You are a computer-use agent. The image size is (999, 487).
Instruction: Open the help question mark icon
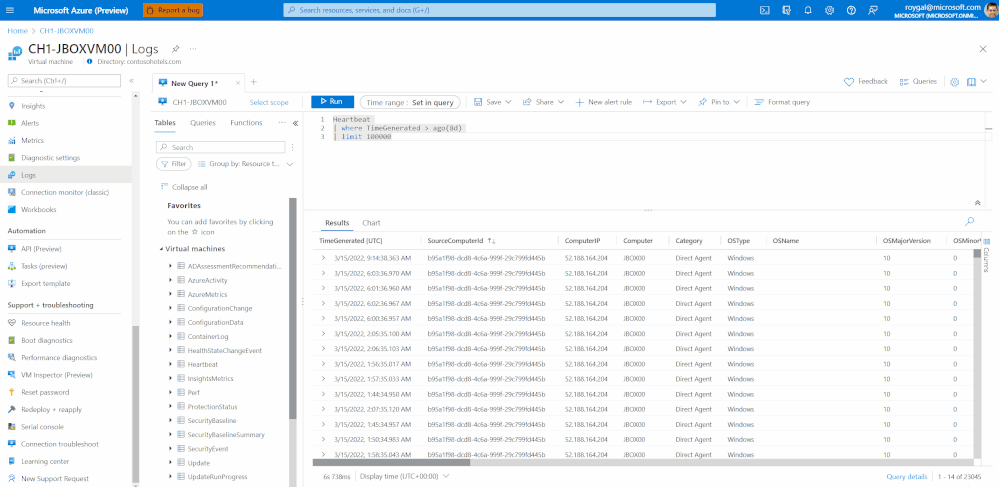[x=851, y=10]
